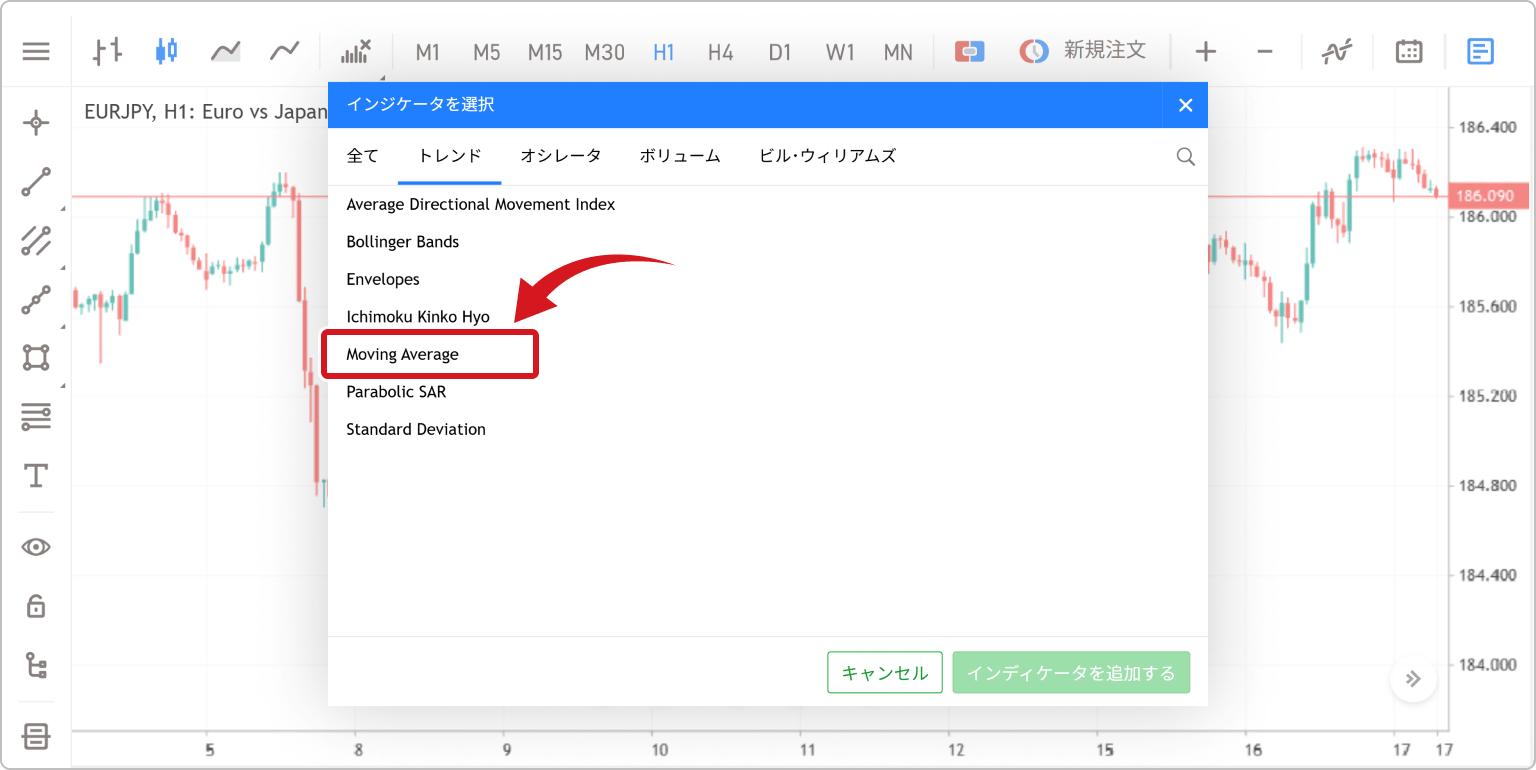Viewport: 1536px width, 770px height.
Task: Toggle one-click trading panel icon
Action: [x=969, y=51]
